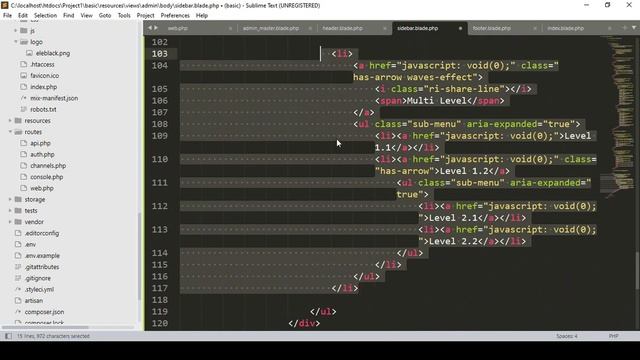Image resolution: width=640 pixels, height=360 pixels.
Task: Click line number 118 in the gutter
Action: pos(160,300)
